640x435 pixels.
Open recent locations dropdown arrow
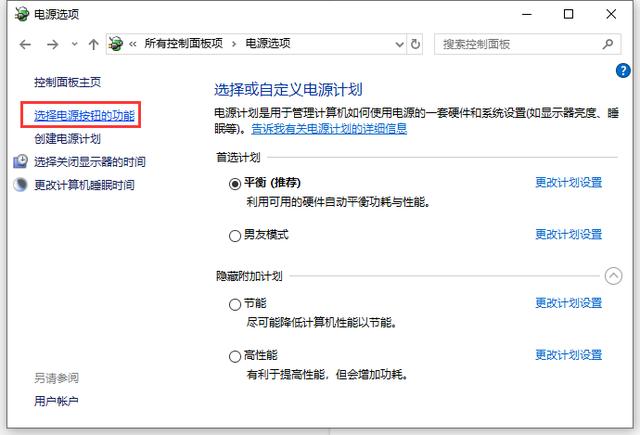pos(74,44)
